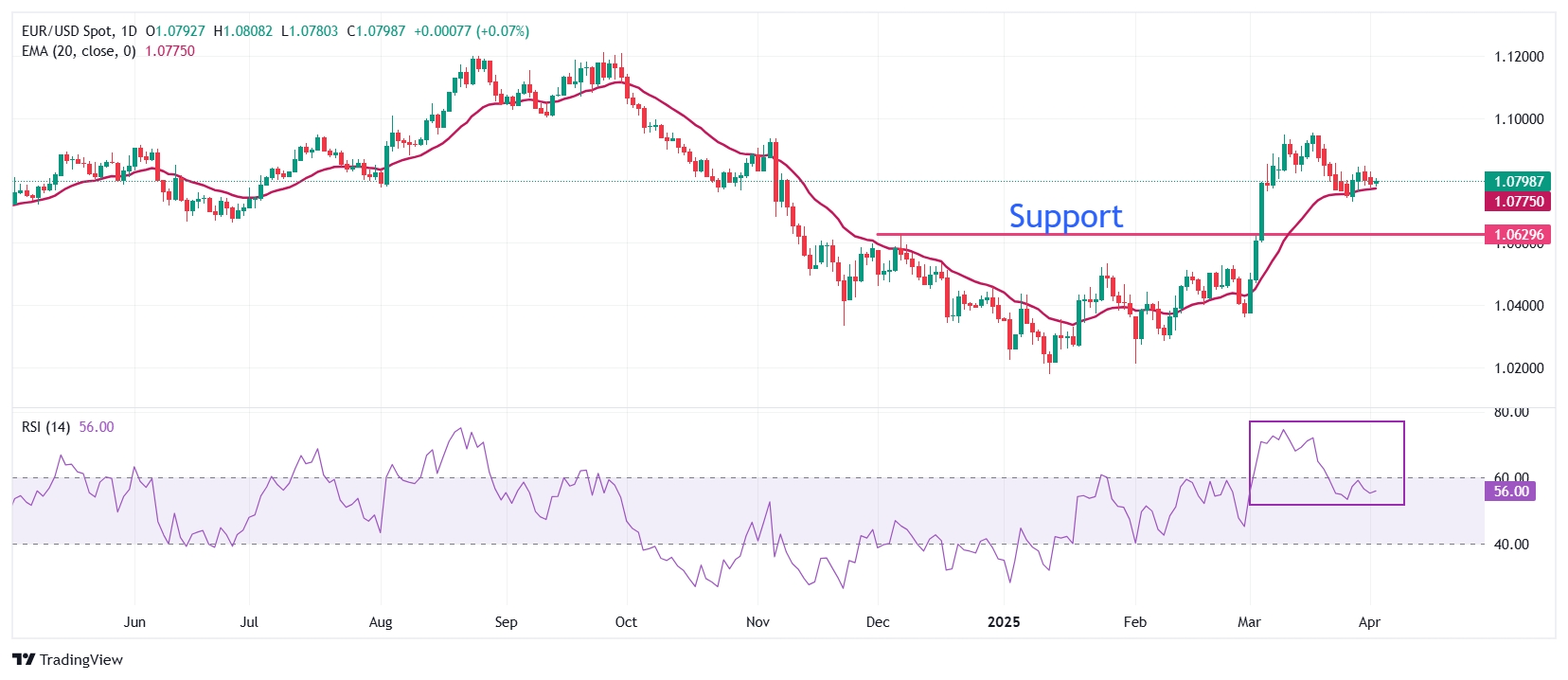Select the purple rectangle drawn on RSI
The width and height of the screenshot is (1568, 680).
click(x=1327, y=422)
